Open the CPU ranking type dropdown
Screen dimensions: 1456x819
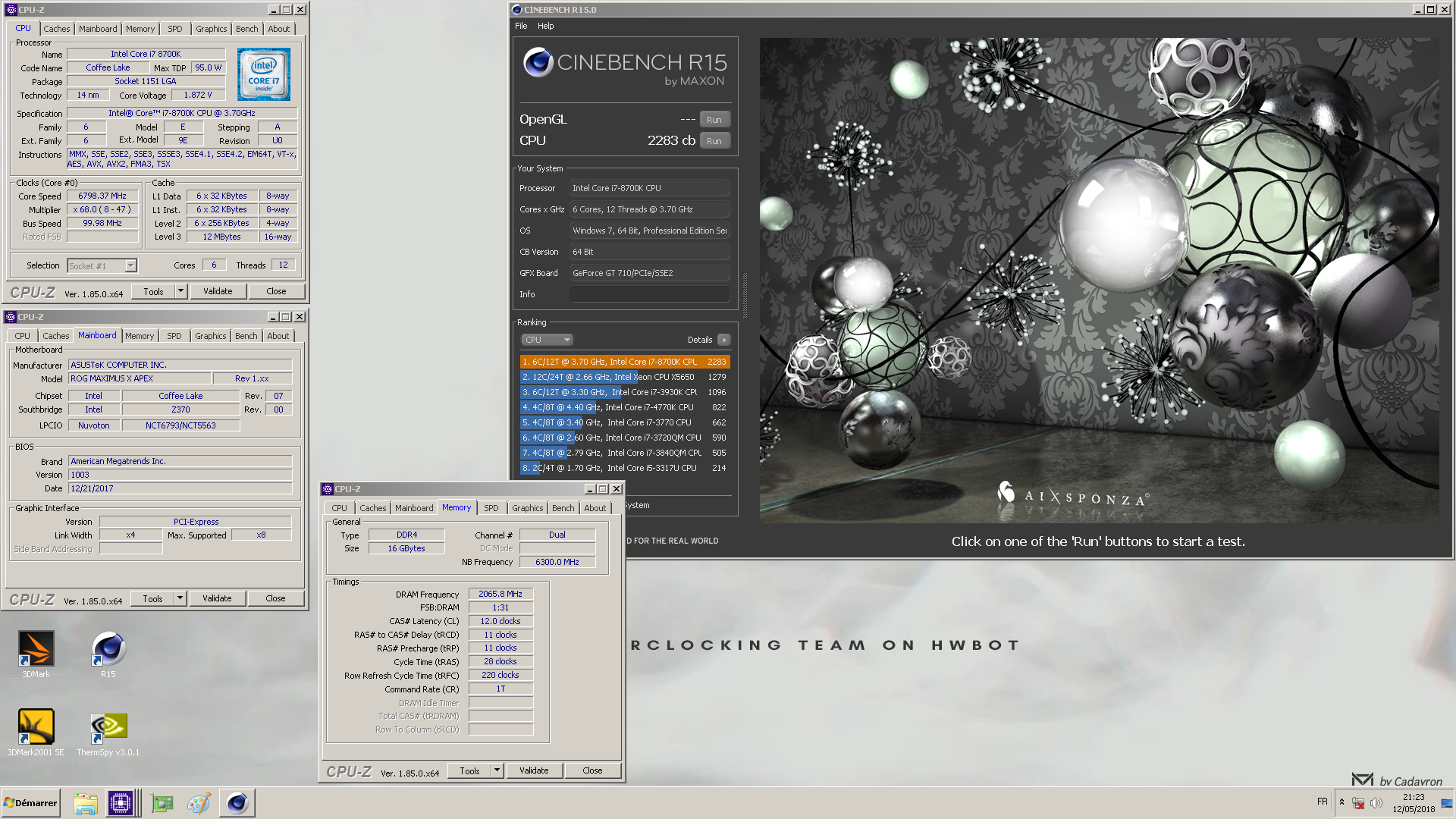coord(547,340)
